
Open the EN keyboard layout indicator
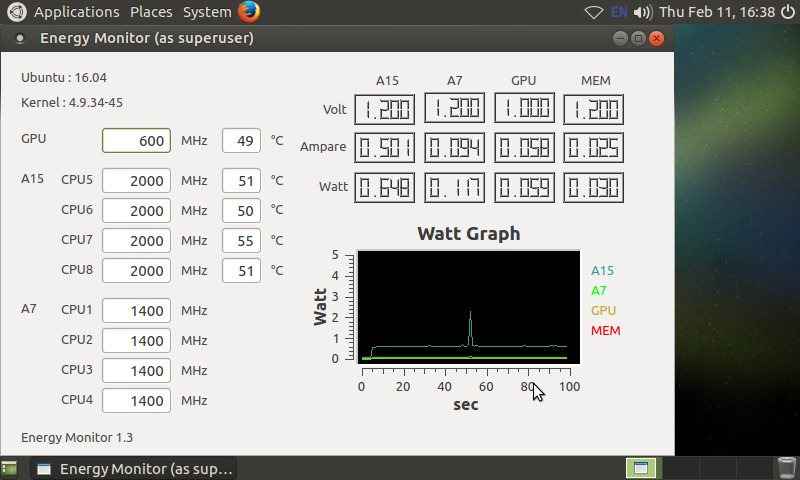click(619, 12)
